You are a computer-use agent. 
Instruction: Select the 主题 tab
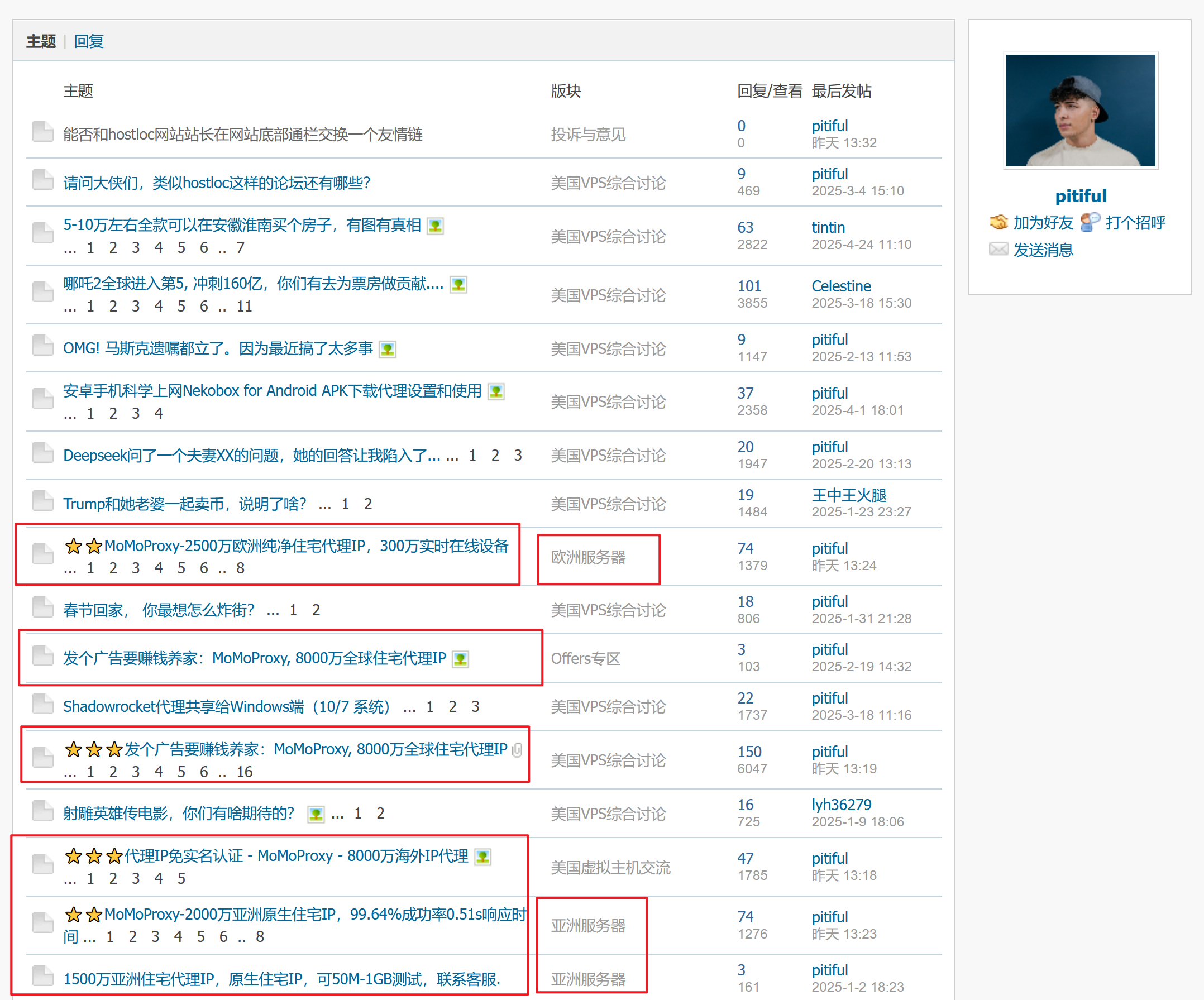click(41, 41)
